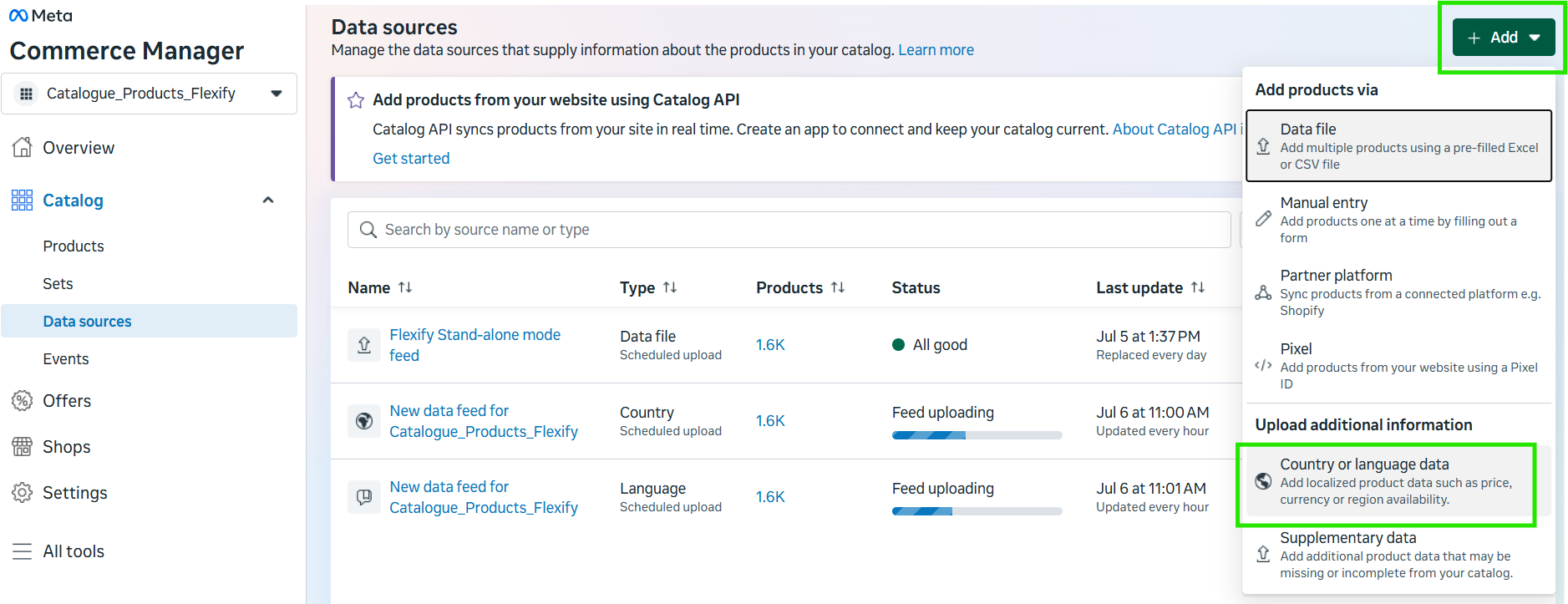Click the language icon of the Language feed

pos(364,496)
